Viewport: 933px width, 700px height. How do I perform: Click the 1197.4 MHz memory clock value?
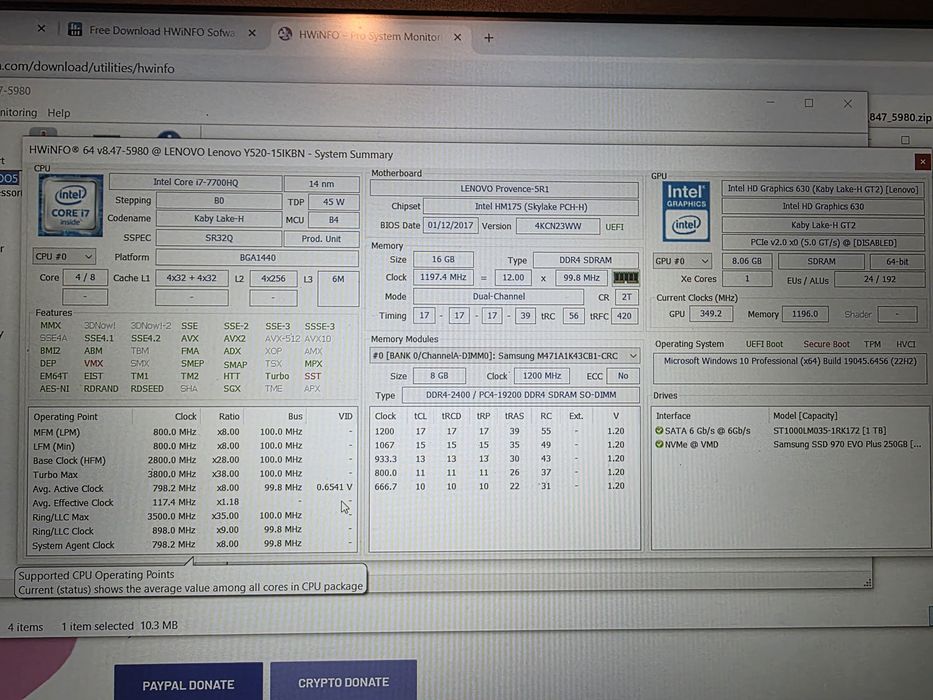(x=443, y=277)
